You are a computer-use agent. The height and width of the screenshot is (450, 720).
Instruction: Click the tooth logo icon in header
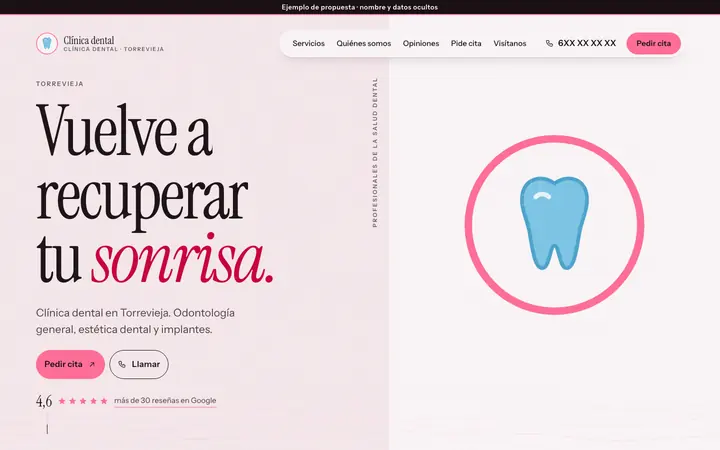click(x=47, y=44)
